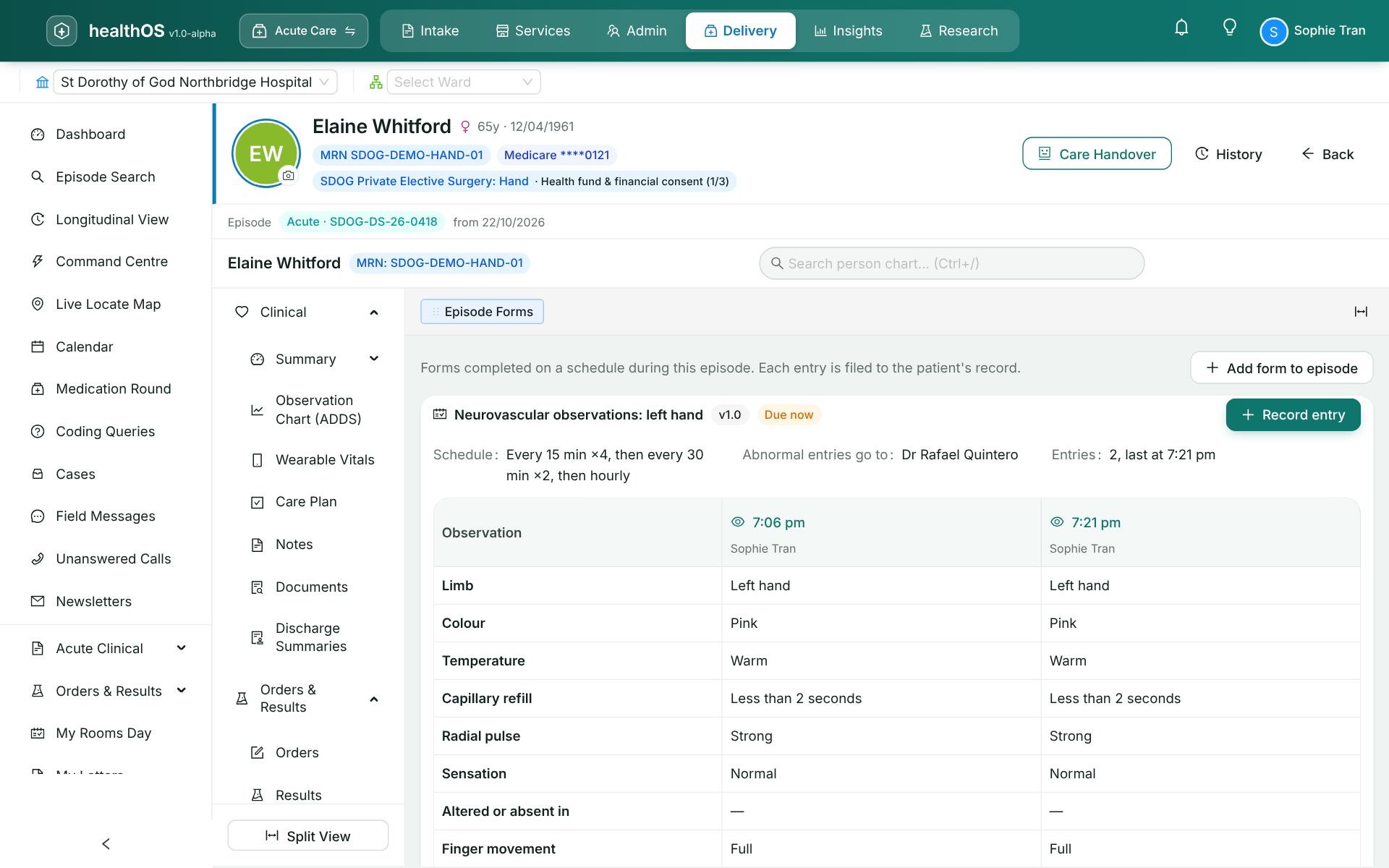1389x868 pixels.
Task: View the 7:21 pm entry eye icon
Action: 1057,522
